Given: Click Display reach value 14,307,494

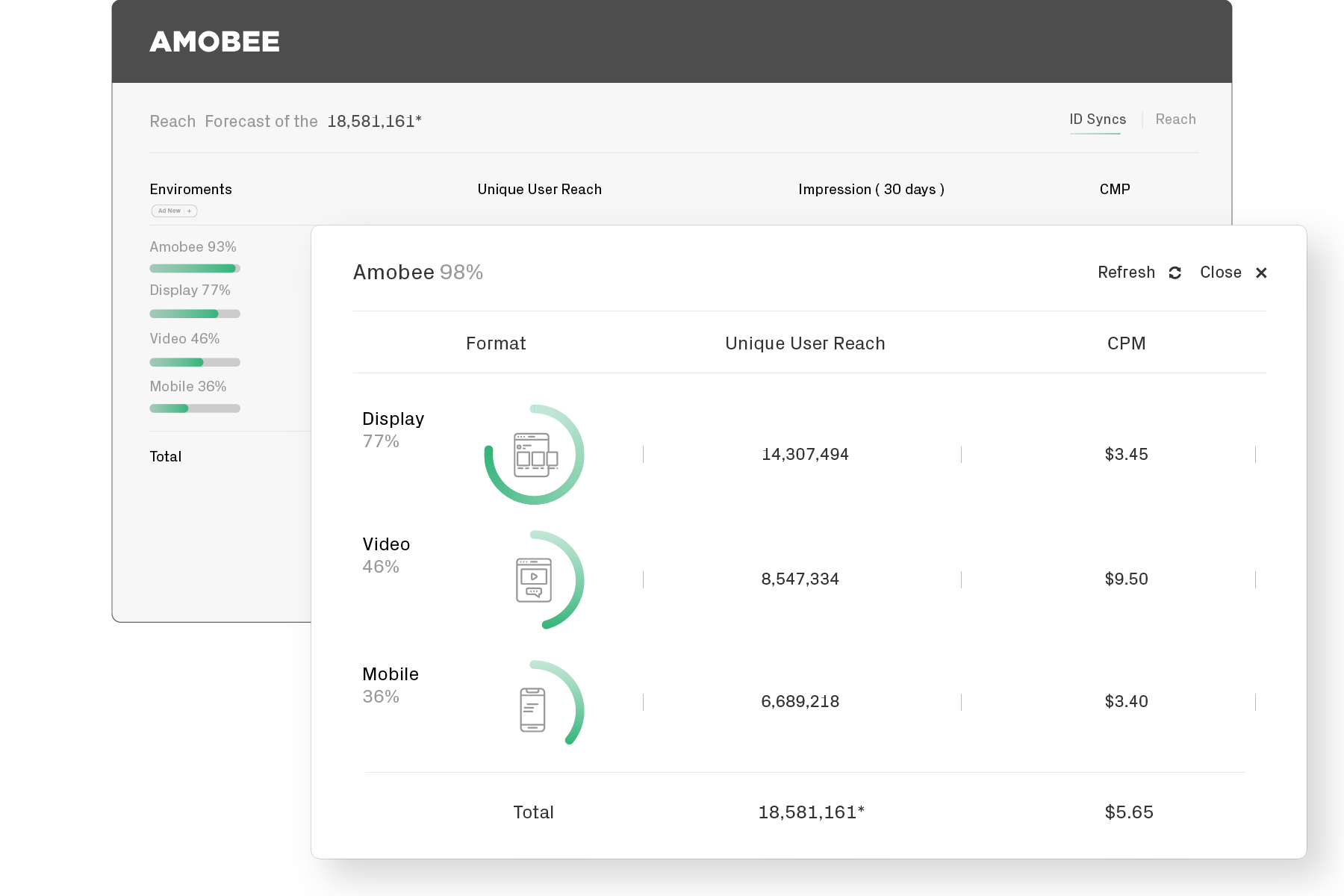Looking at the screenshot, I should [x=805, y=455].
